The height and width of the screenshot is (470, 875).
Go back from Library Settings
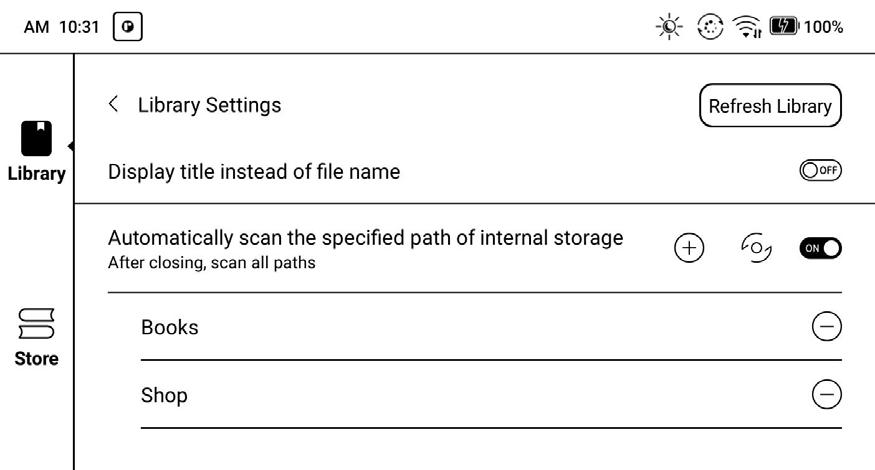[113, 104]
